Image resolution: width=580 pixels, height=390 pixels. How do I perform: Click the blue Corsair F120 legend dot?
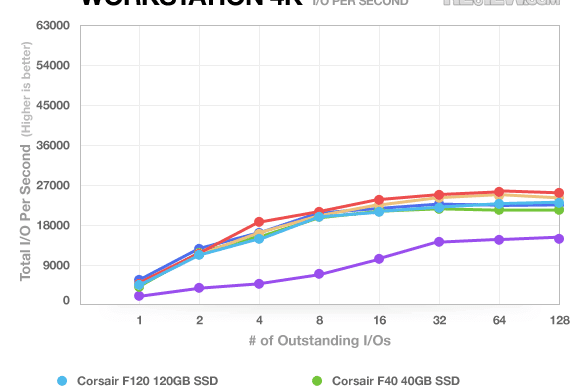click(62, 381)
